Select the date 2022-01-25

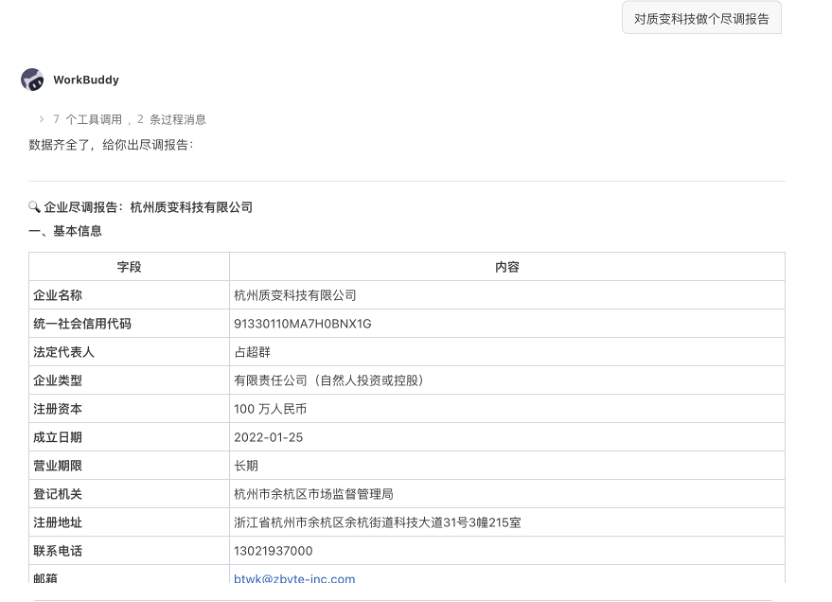click(268, 437)
